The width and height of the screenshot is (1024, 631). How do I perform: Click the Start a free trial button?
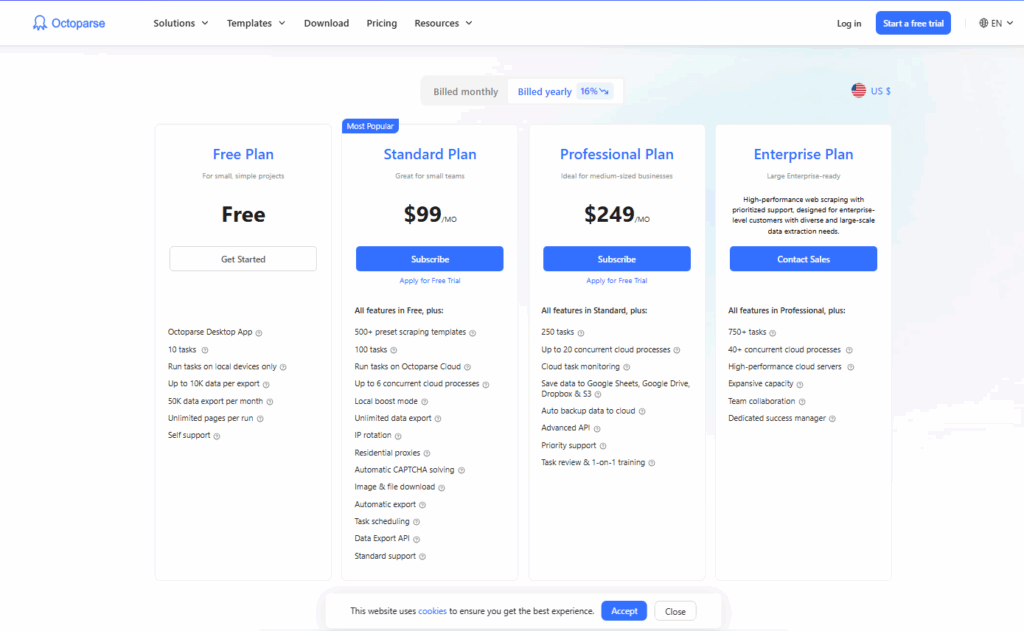click(x=913, y=23)
